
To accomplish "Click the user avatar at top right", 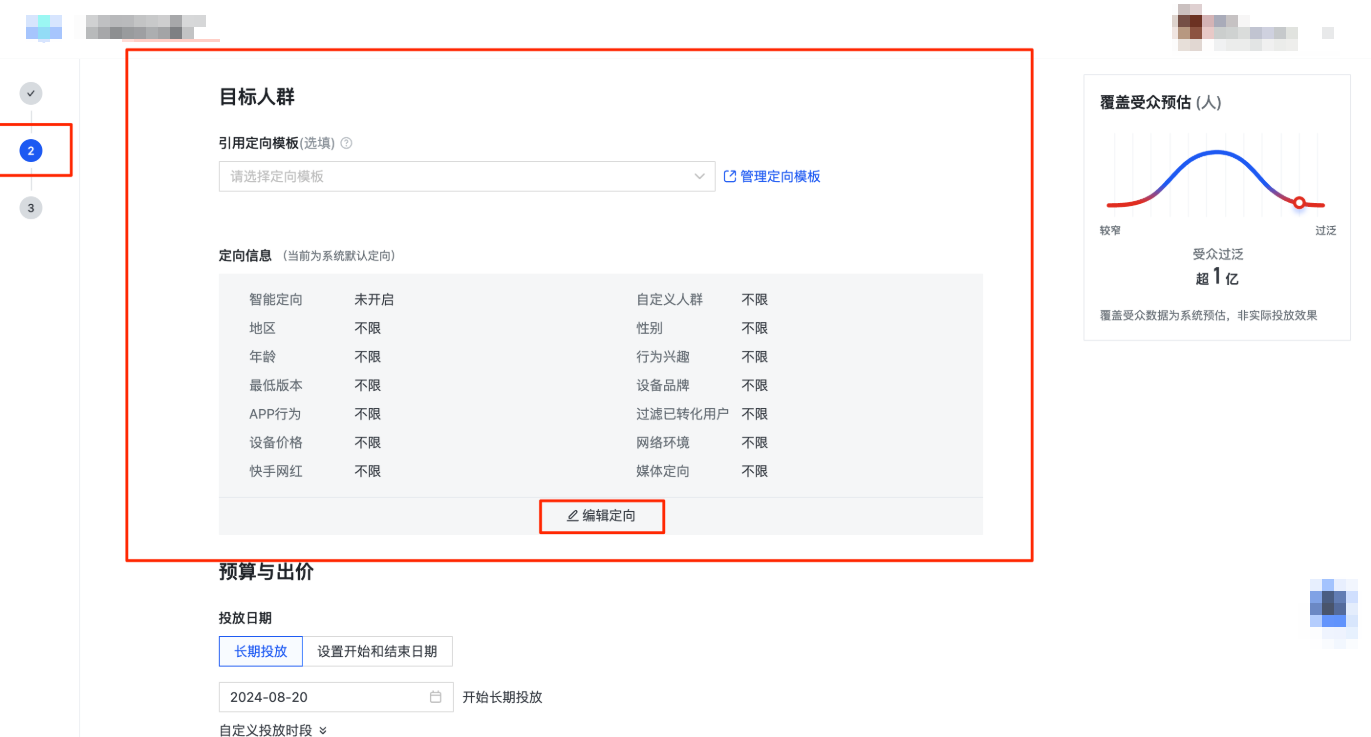I will 1187,27.
